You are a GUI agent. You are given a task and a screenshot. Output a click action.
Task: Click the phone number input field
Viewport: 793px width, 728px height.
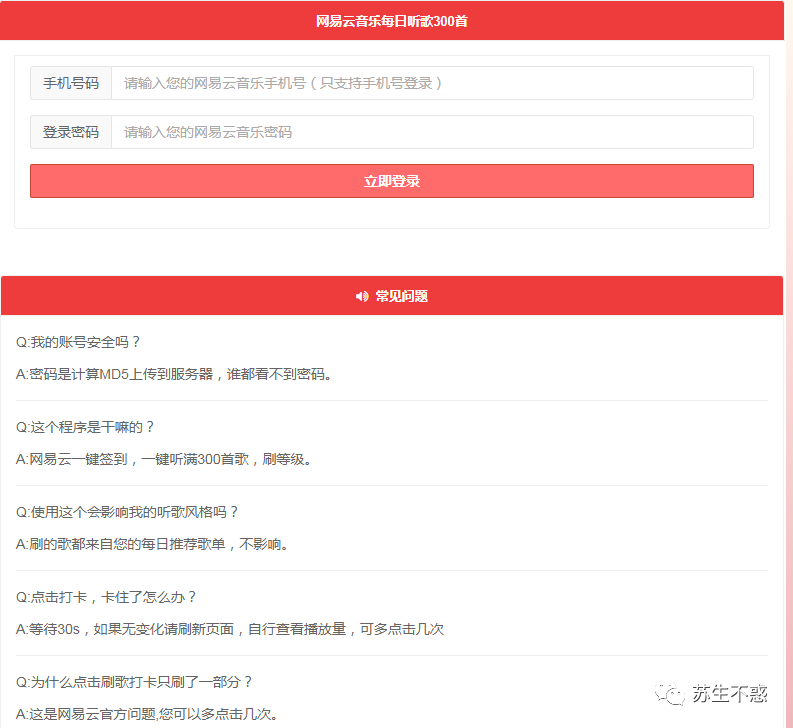(432, 83)
